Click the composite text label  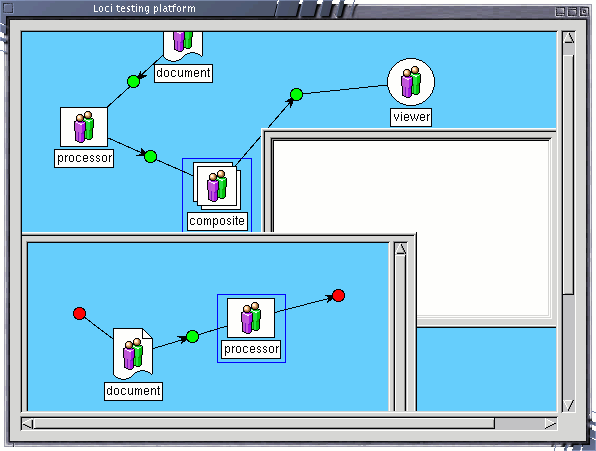pos(217,221)
